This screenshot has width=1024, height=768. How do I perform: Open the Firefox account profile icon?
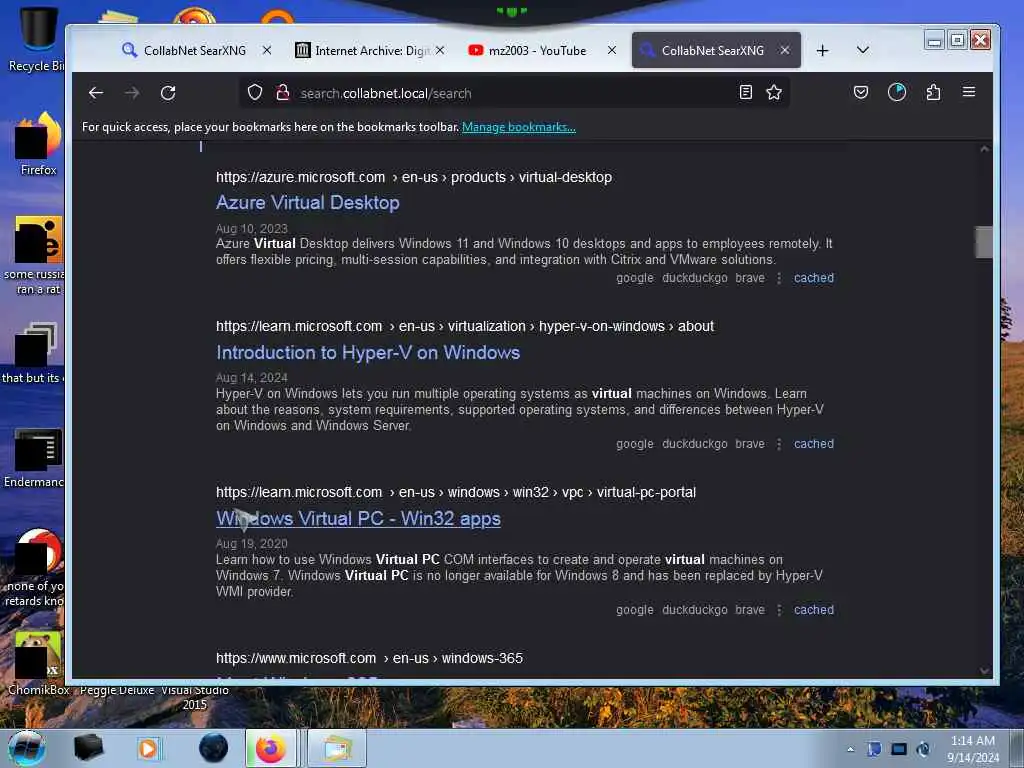click(x=897, y=92)
